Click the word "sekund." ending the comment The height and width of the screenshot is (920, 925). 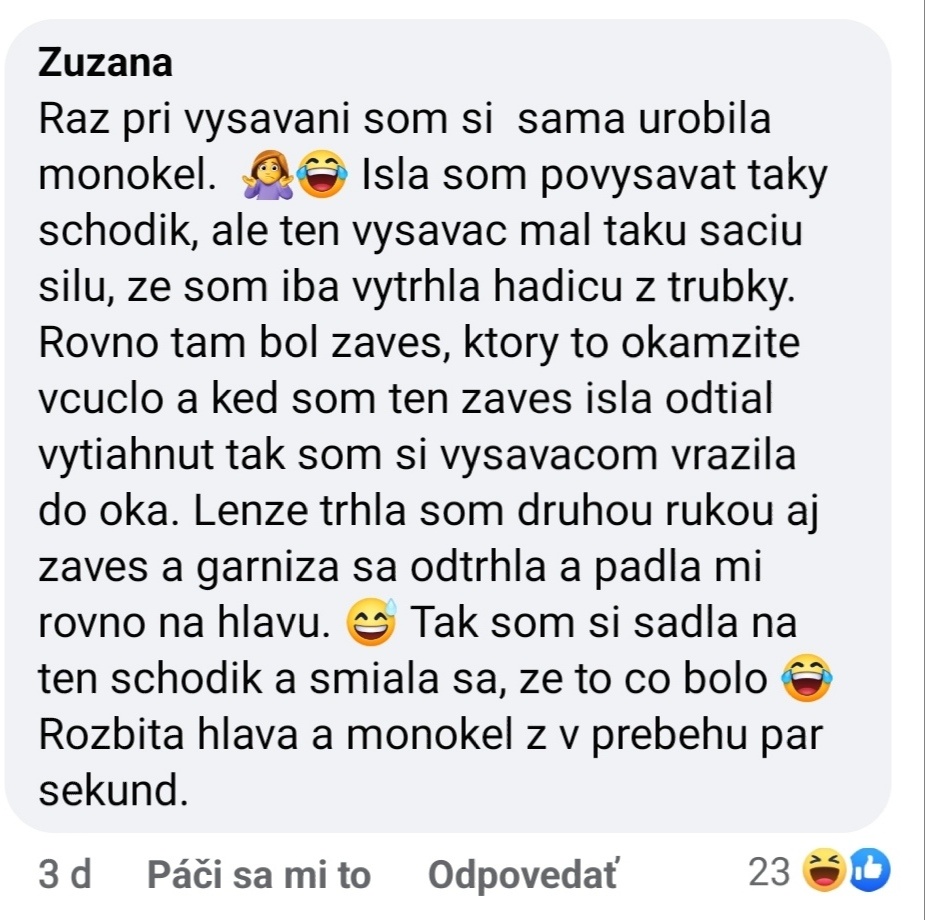coord(113,791)
